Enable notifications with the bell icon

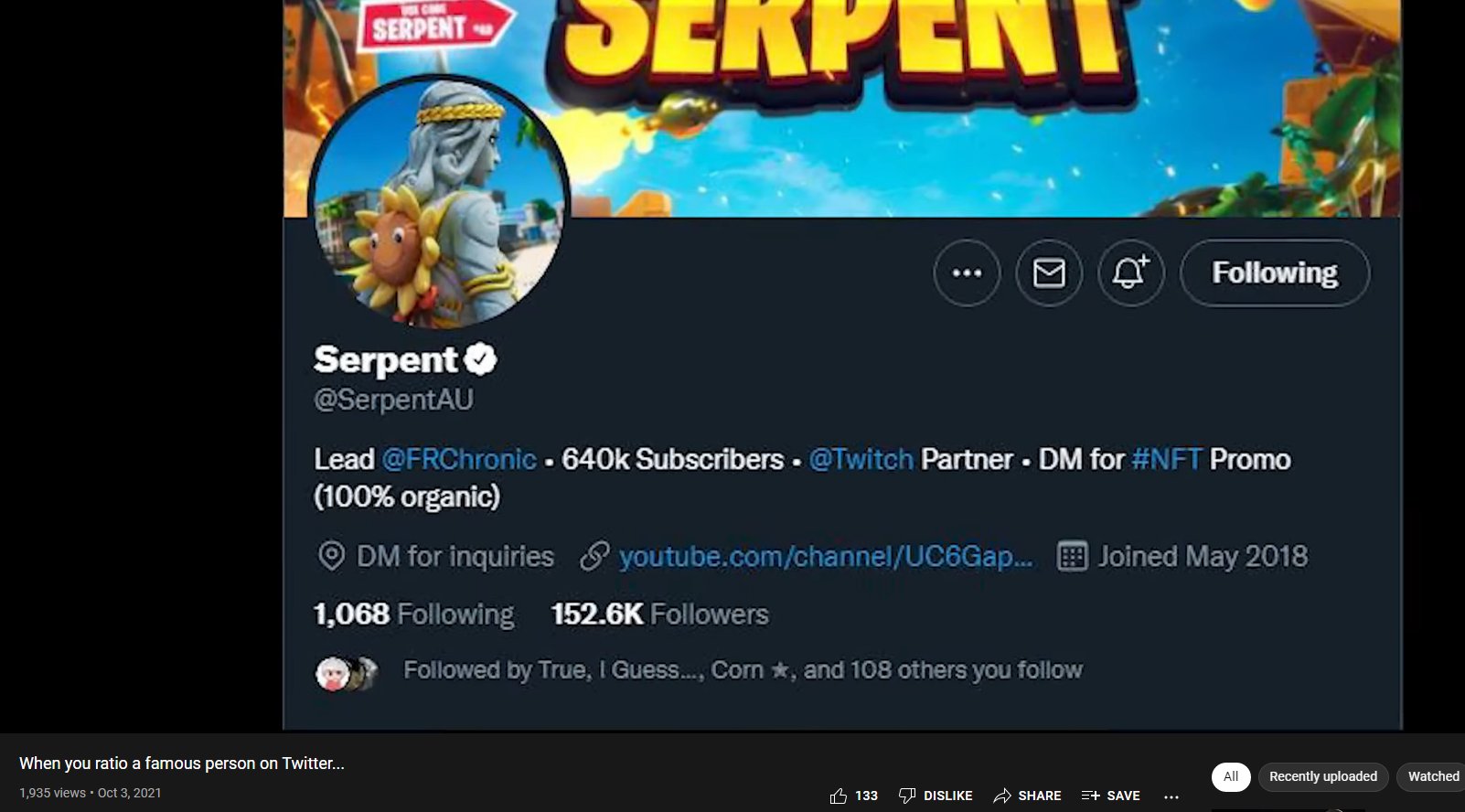pos(1130,272)
